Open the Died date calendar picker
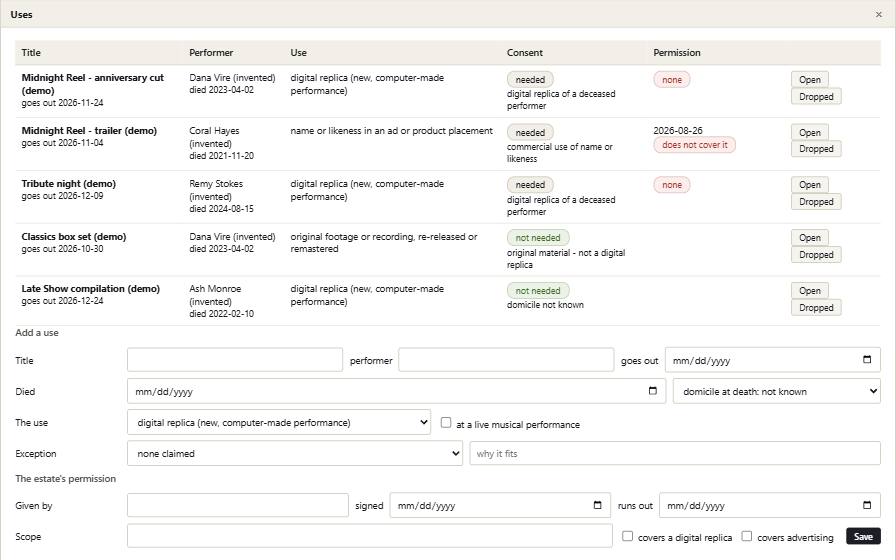The image size is (896, 560). point(653,391)
